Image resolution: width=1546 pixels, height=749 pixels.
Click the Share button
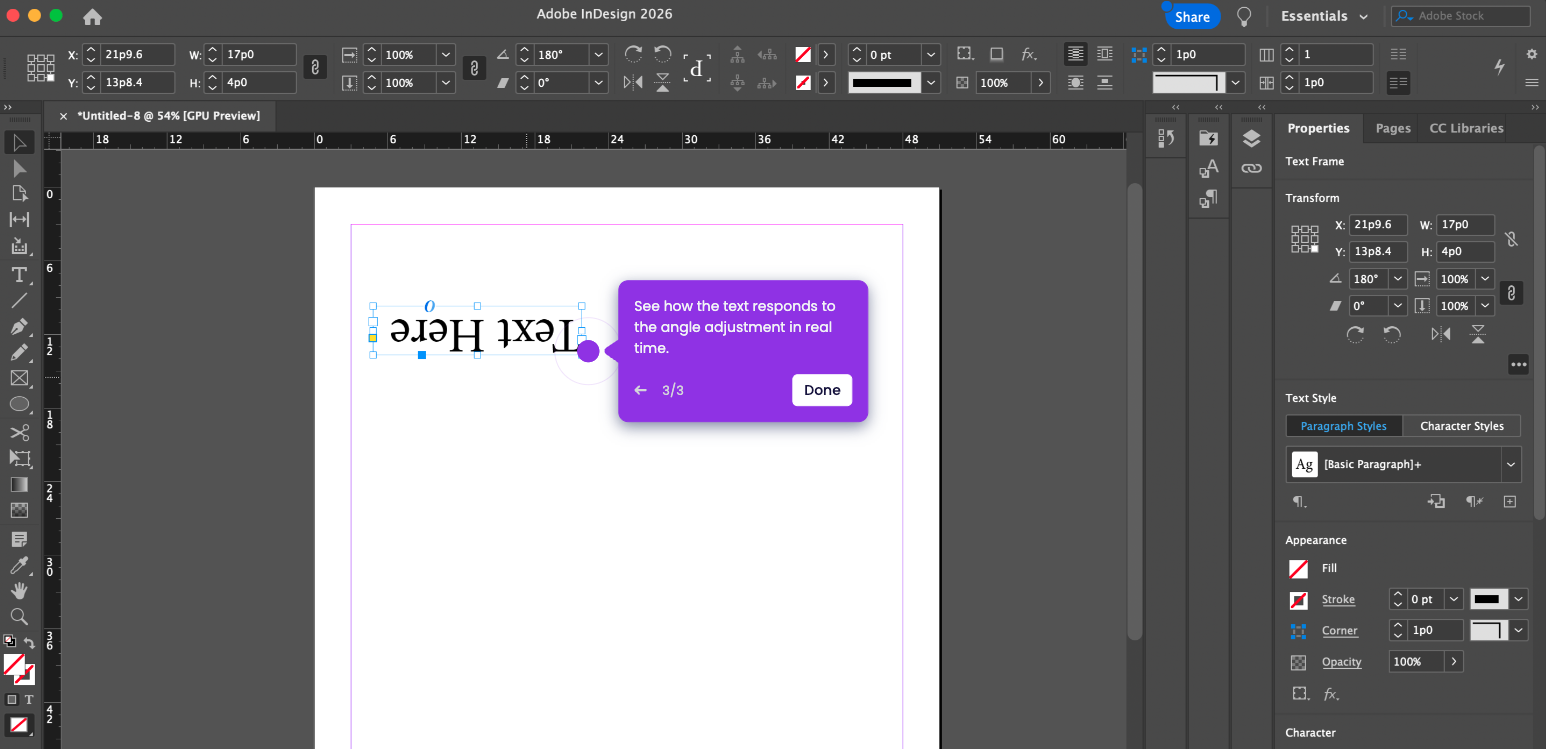pos(1192,17)
